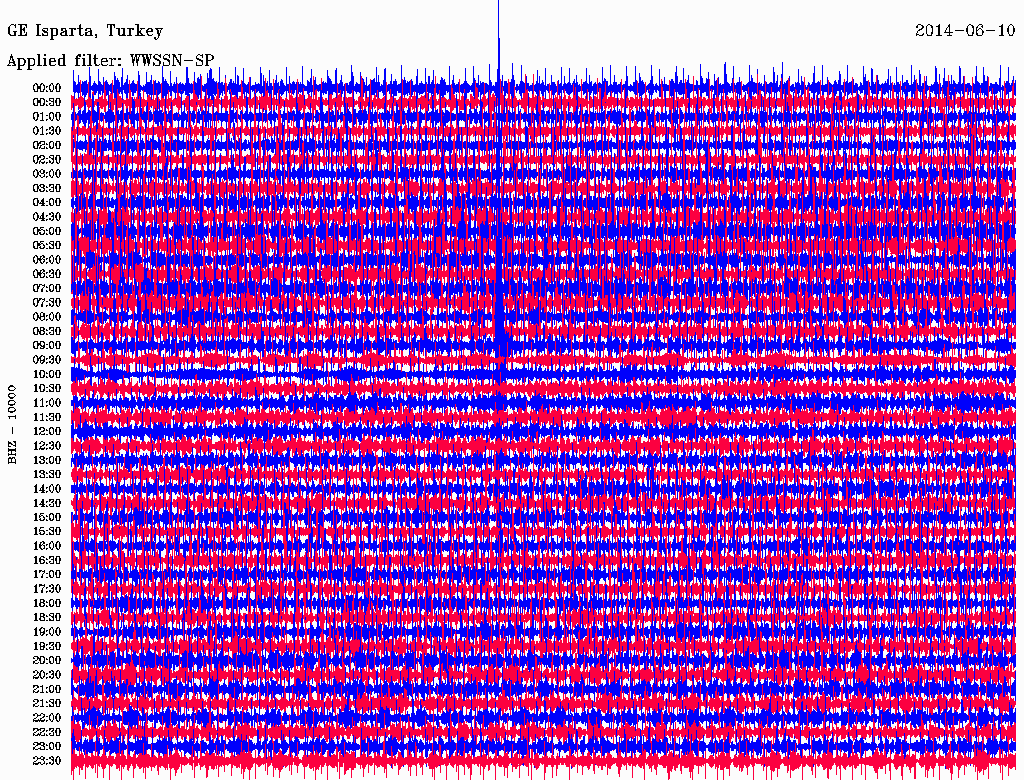Click the 13:30 time label
This screenshot has width=1024, height=780.
(x=47, y=474)
